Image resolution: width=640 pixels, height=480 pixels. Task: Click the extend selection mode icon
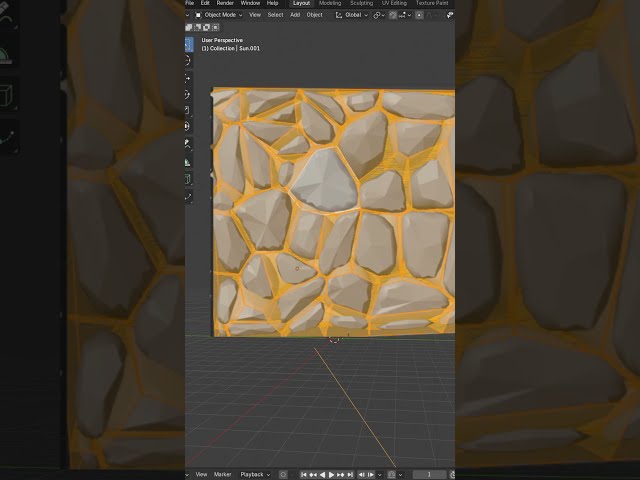click(x=198, y=27)
